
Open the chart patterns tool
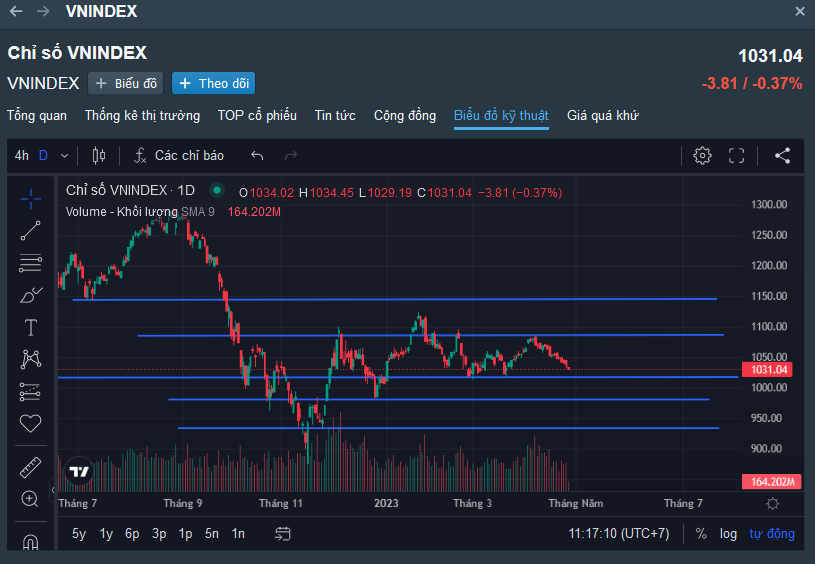(31, 359)
